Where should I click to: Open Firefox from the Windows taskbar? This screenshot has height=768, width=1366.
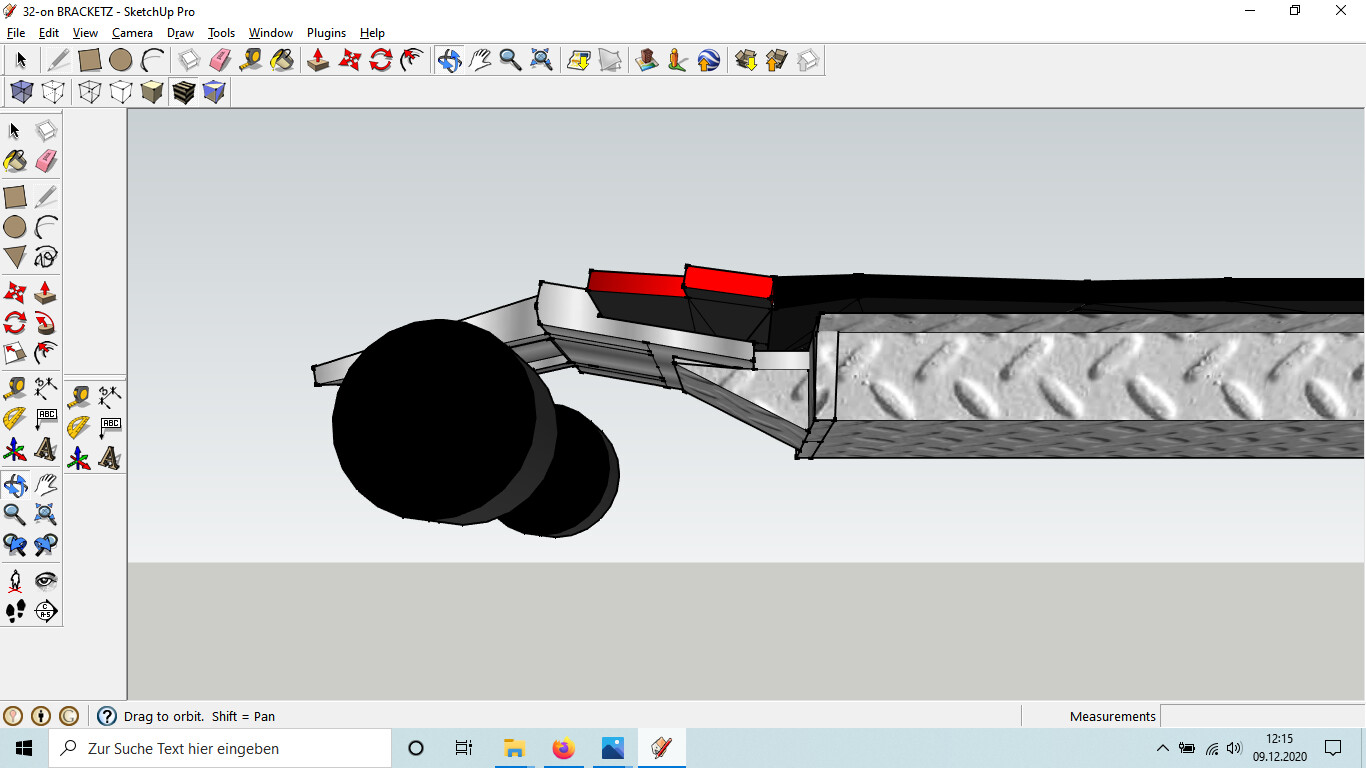click(x=564, y=748)
